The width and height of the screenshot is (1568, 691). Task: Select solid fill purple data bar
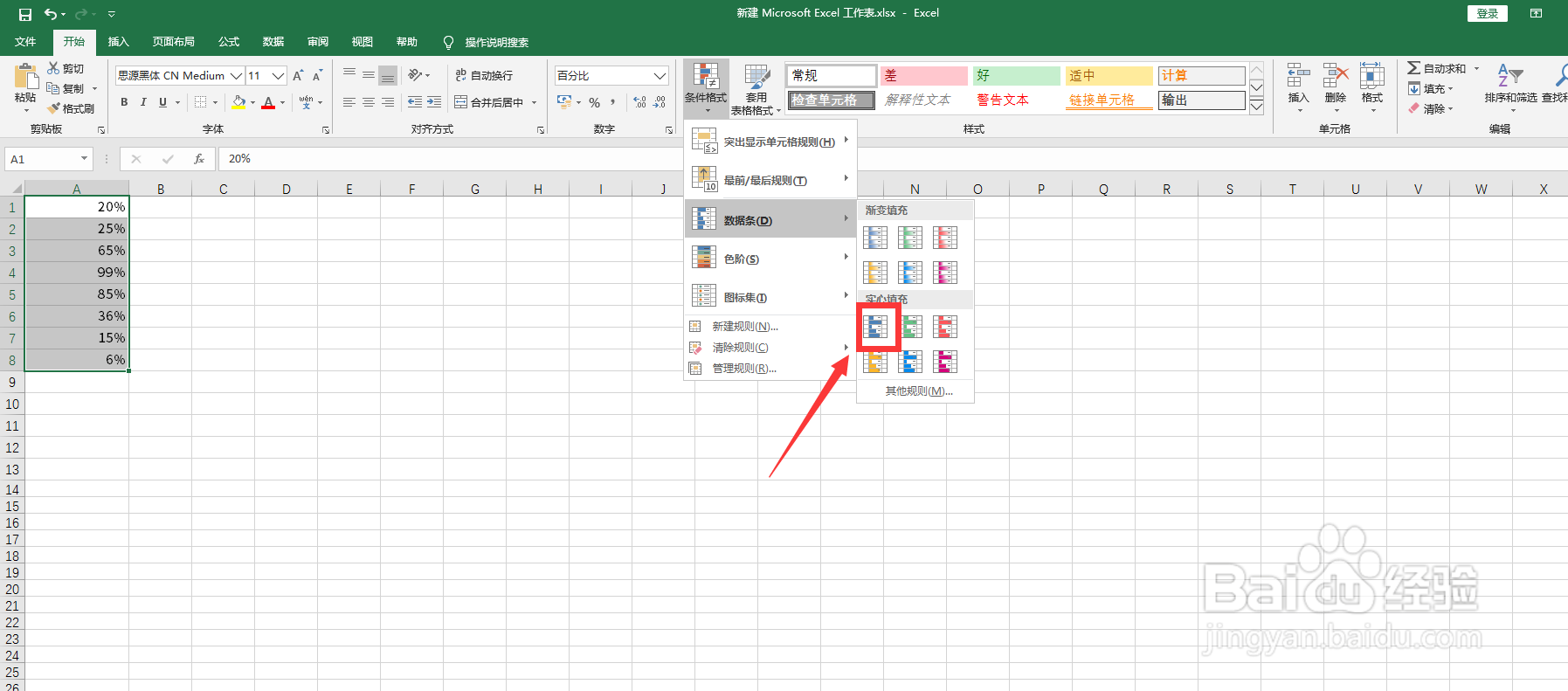945,362
